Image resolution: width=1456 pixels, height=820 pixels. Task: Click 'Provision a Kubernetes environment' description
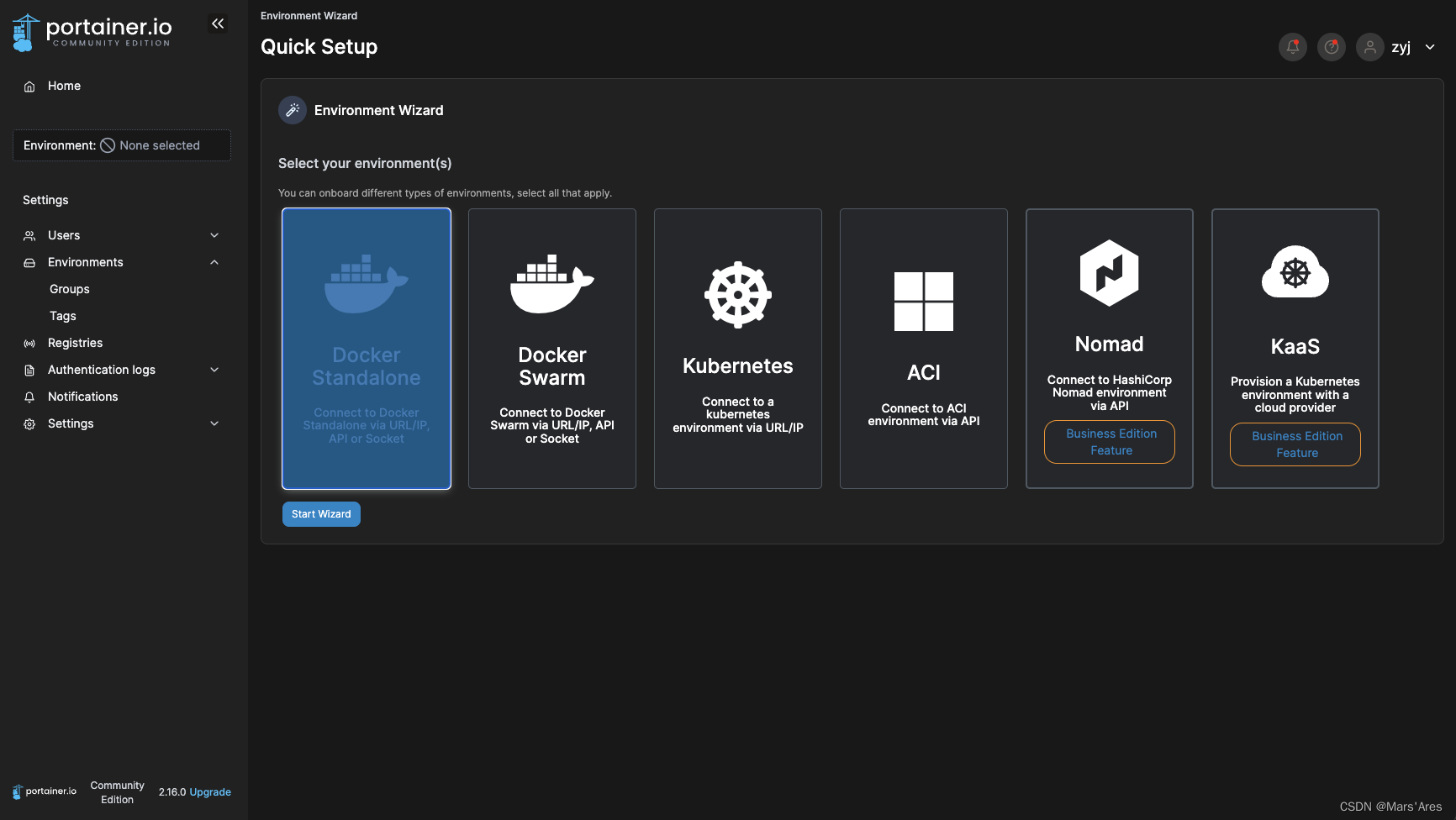1295,395
